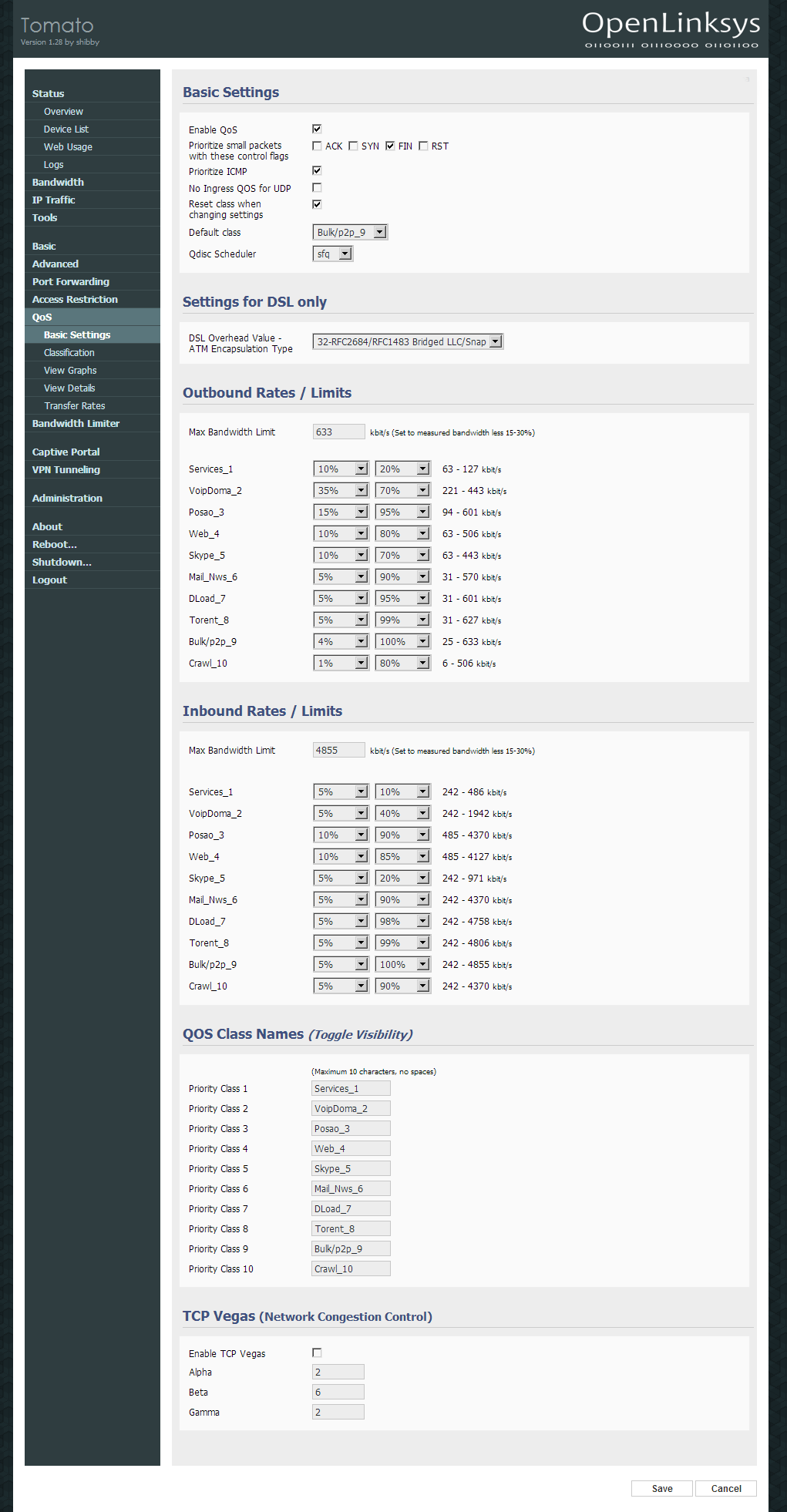
Task: Click the OpenLinksys banner logo
Action: tap(671, 29)
